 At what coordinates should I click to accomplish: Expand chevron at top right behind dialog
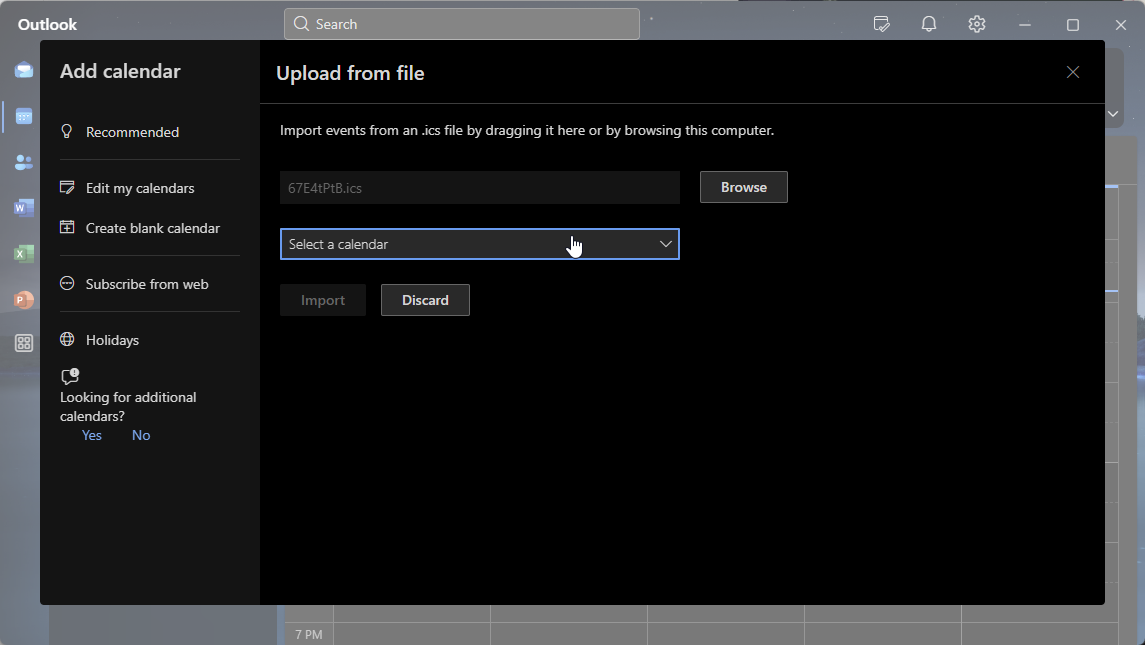coord(1113,114)
